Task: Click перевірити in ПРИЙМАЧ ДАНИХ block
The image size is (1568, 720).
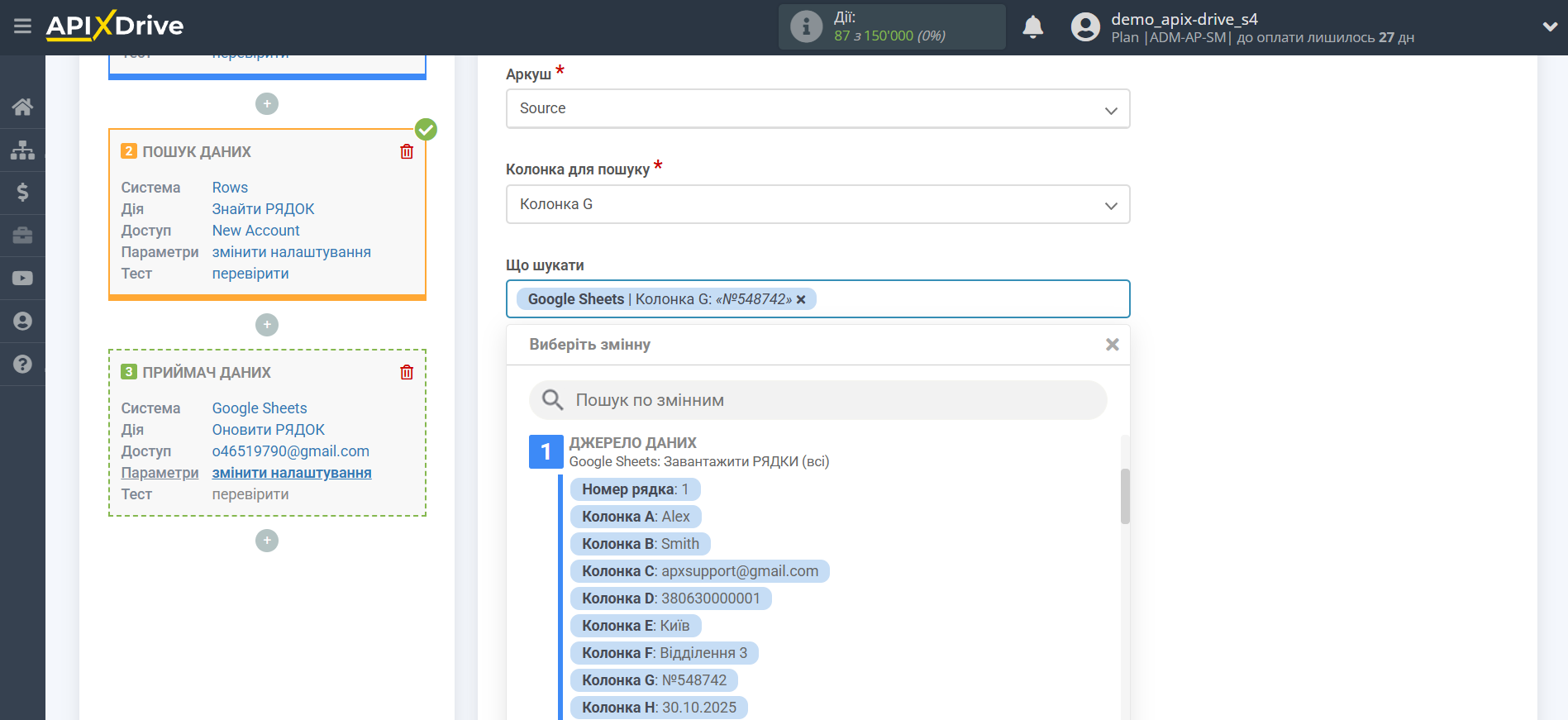Action: 250,494
